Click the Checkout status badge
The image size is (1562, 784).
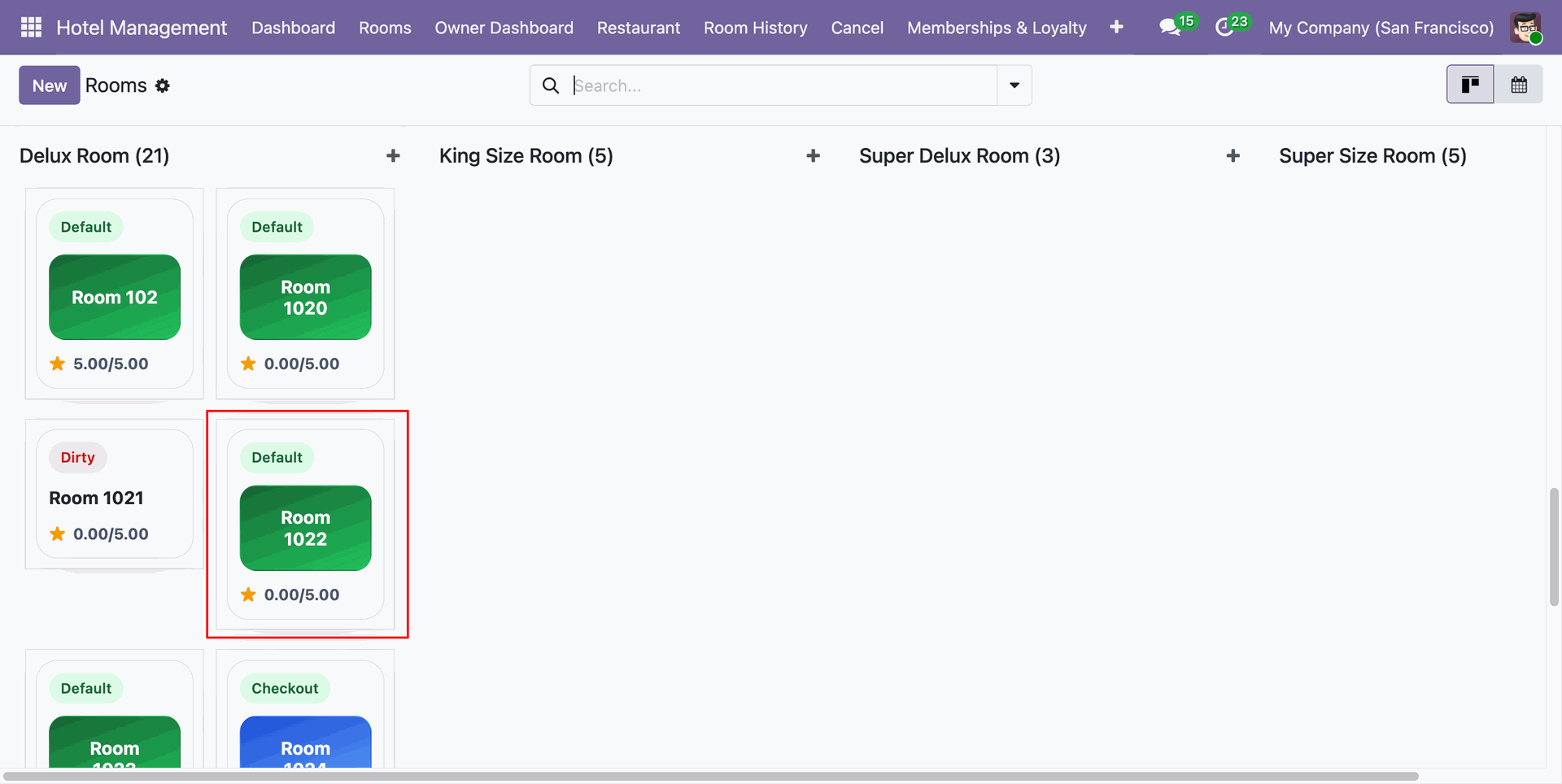(285, 688)
